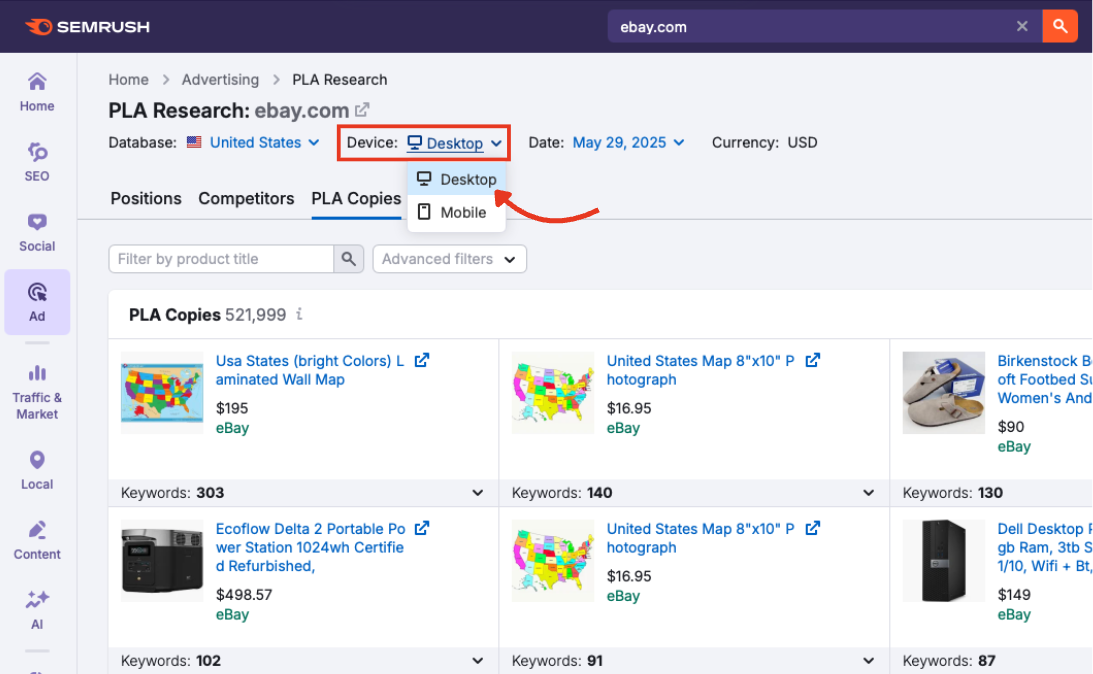Select Desktop in the Device dropdown

point(456,179)
